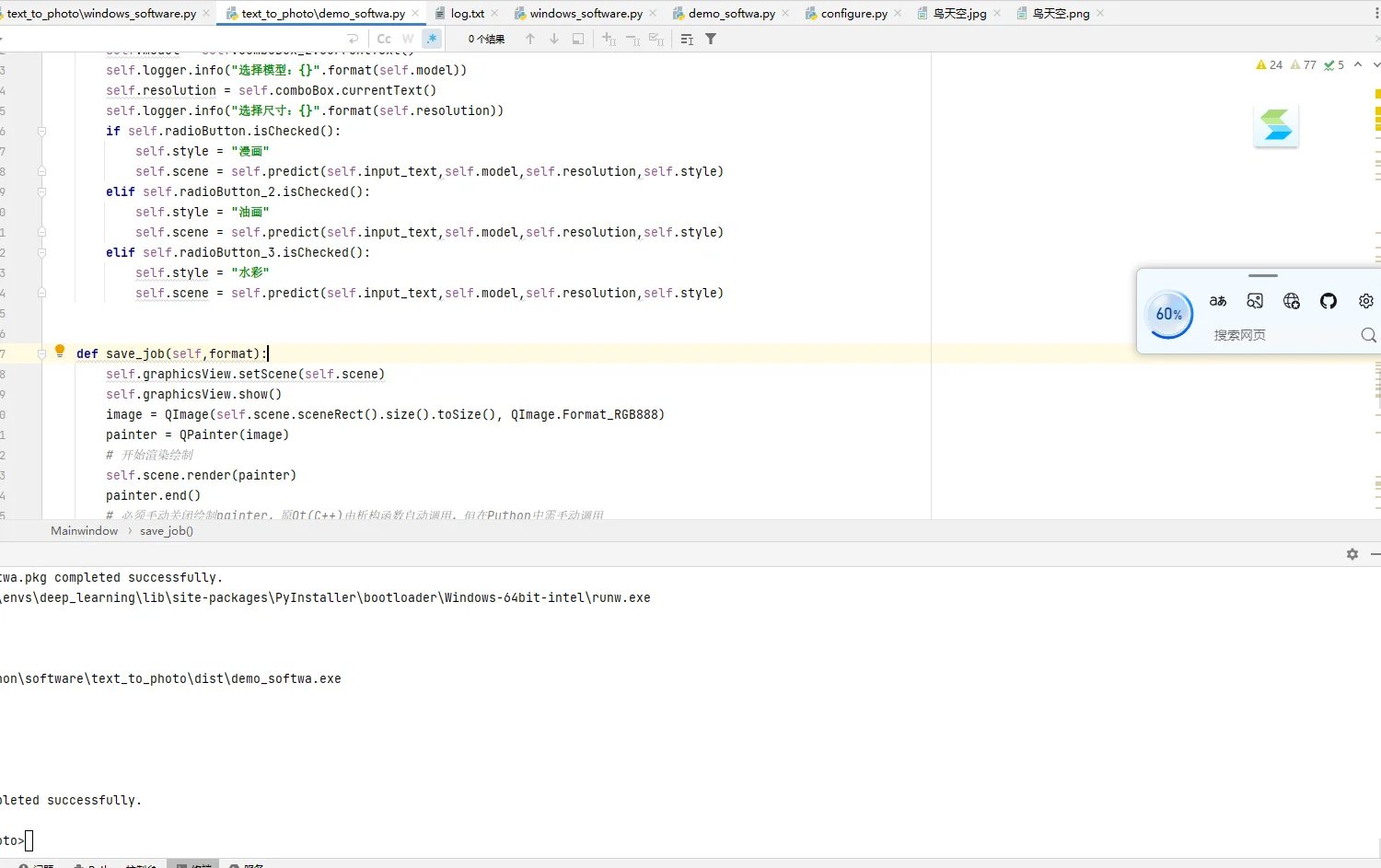Toggle regex search option in find bar
Viewport: 1381px width, 868px height.
[432, 39]
